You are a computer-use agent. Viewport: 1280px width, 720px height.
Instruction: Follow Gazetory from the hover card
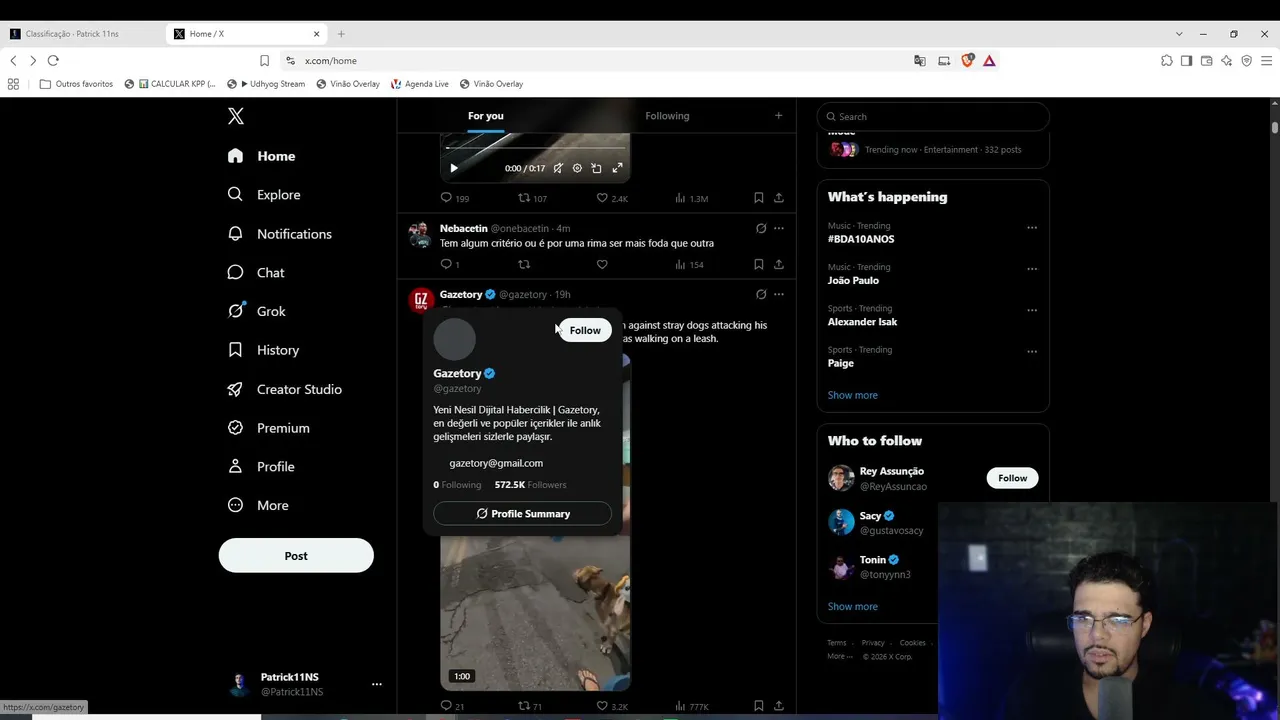tap(585, 330)
